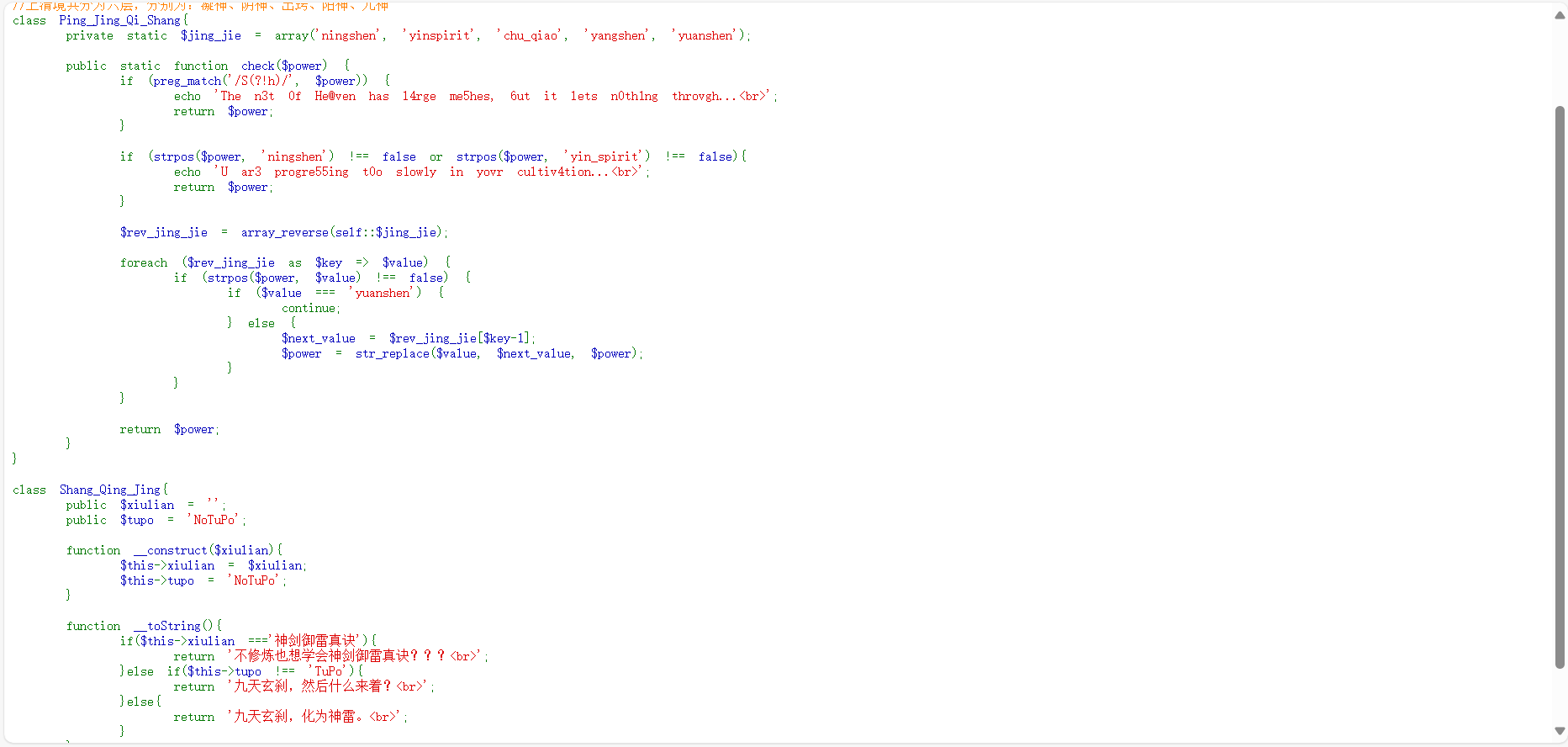Click '$next_value = $rev_jing_jie[$key-1]' line
1568x747 pixels.
[x=409, y=338]
